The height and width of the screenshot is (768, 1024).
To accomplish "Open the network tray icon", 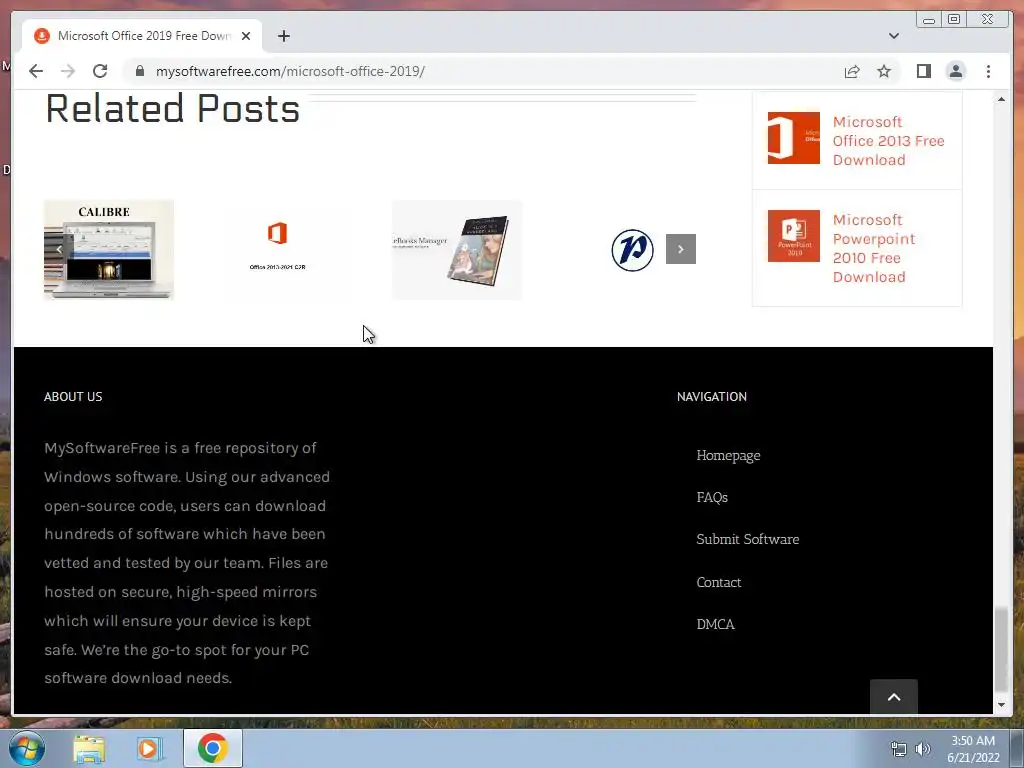I will [899, 749].
